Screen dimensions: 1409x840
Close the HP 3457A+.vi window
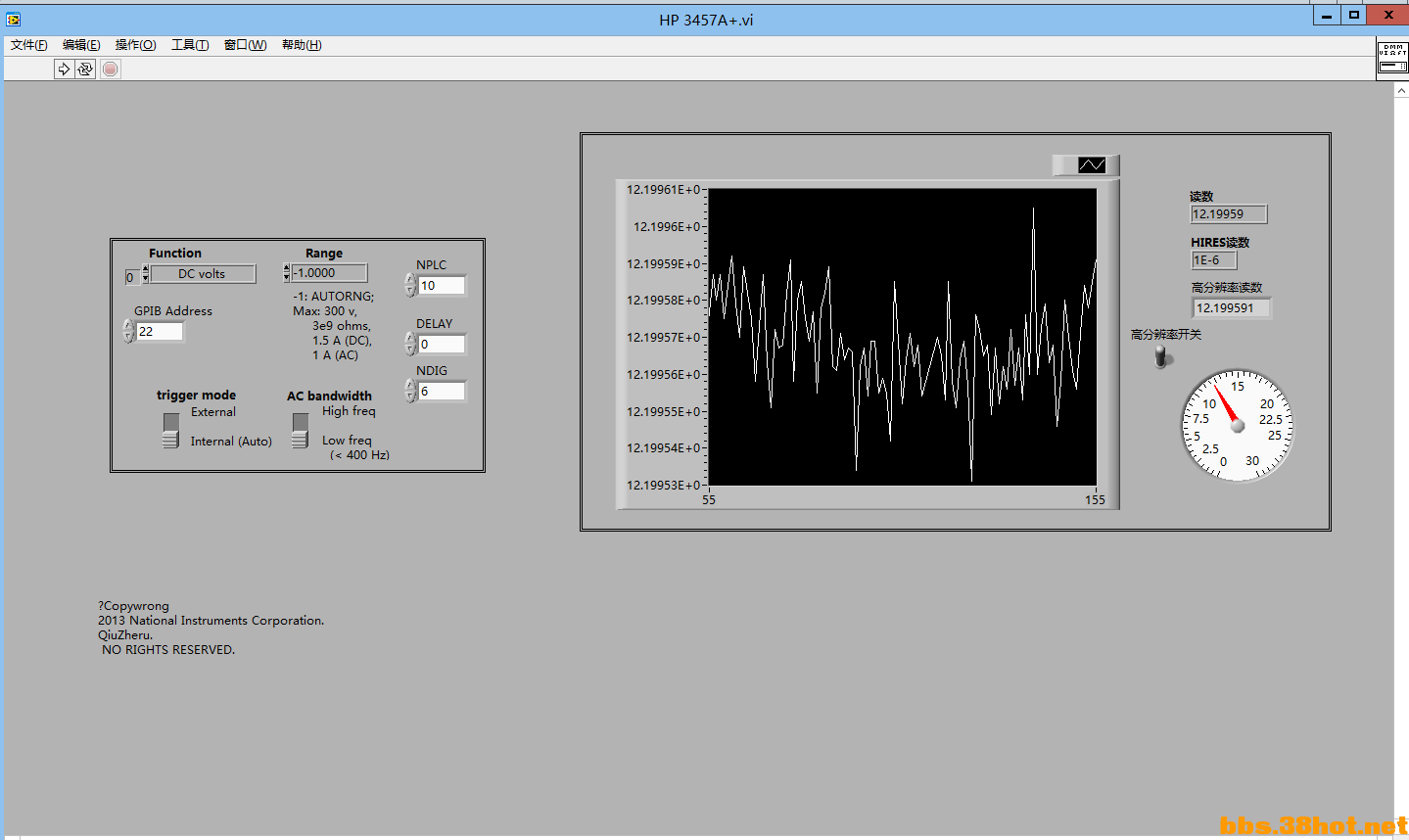pyautogui.click(x=1388, y=15)
